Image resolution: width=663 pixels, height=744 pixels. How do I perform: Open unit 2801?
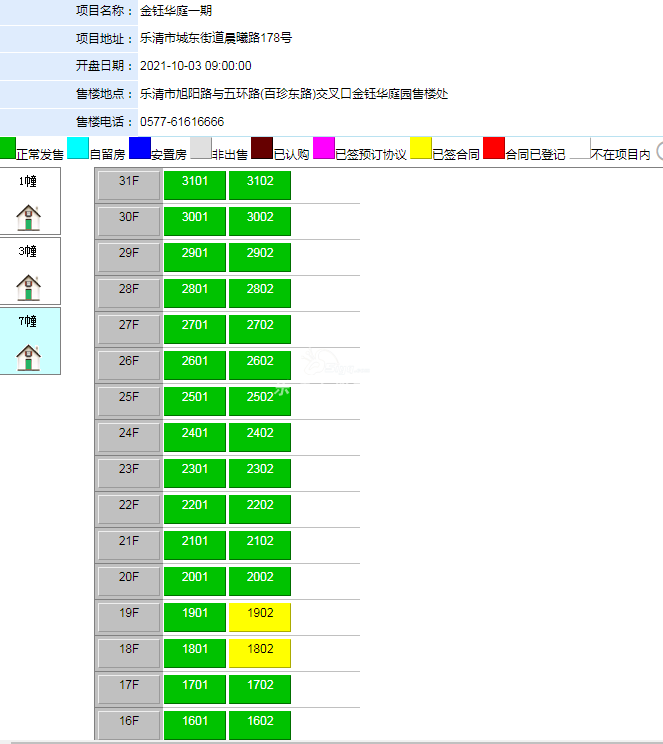coord(195,293)
